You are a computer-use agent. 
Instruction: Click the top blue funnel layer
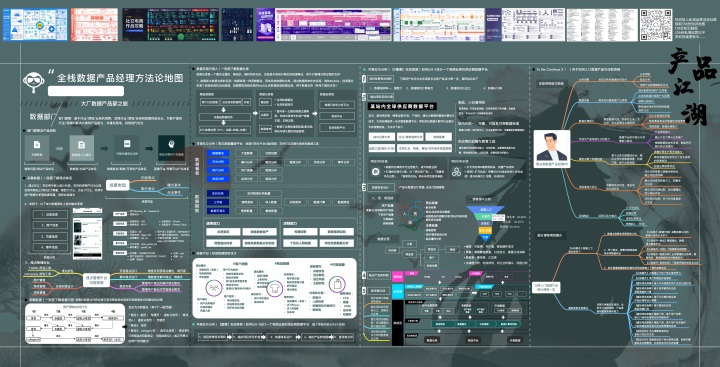click(485, 209)
